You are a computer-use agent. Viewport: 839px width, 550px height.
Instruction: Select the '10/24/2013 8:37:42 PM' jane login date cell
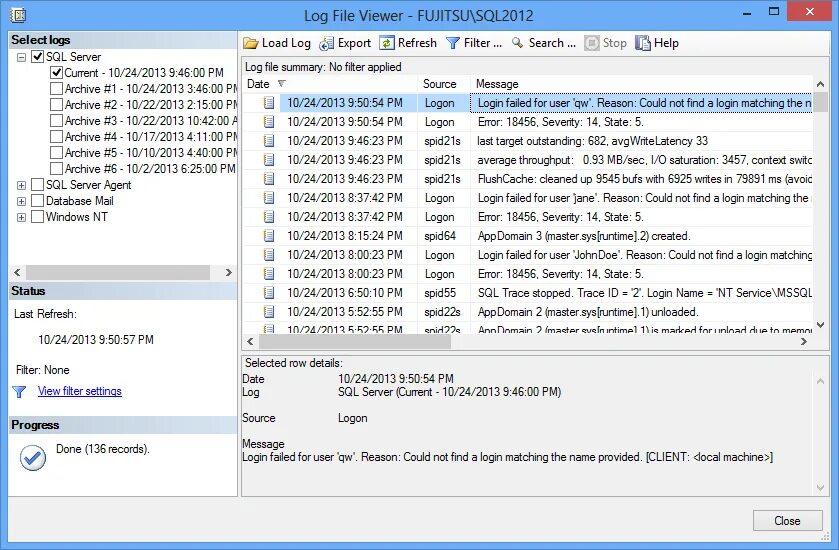click(345, 198)
